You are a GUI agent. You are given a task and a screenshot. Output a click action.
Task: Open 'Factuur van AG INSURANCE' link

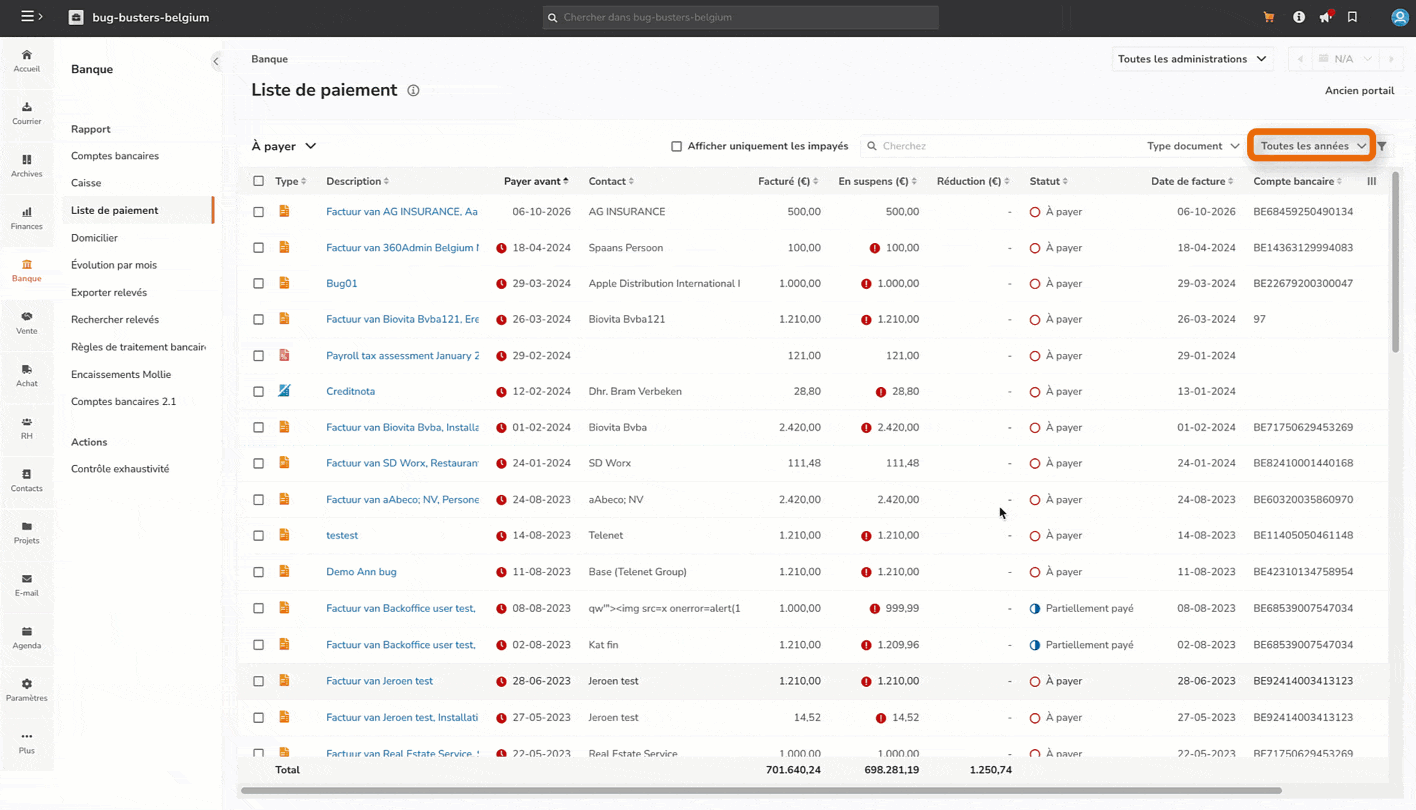pyautogui.click(x=401, y=212)
